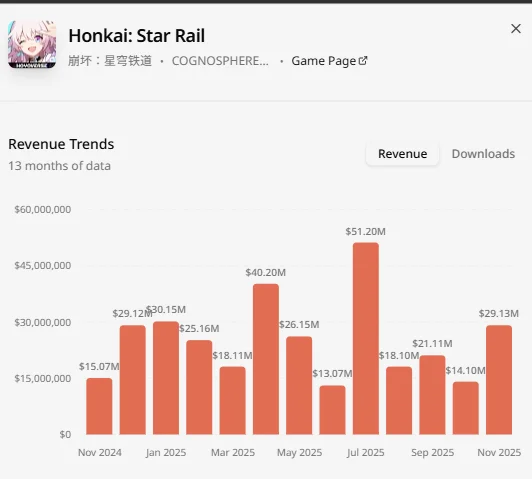The image size is (532, 479).
Task: Click the bar labeled $25.16M
Action: (x=199, y=387)
